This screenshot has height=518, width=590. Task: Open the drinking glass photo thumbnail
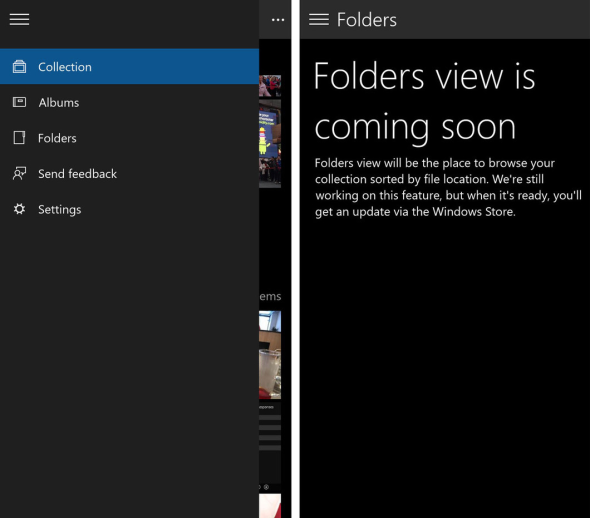[270, 355]
